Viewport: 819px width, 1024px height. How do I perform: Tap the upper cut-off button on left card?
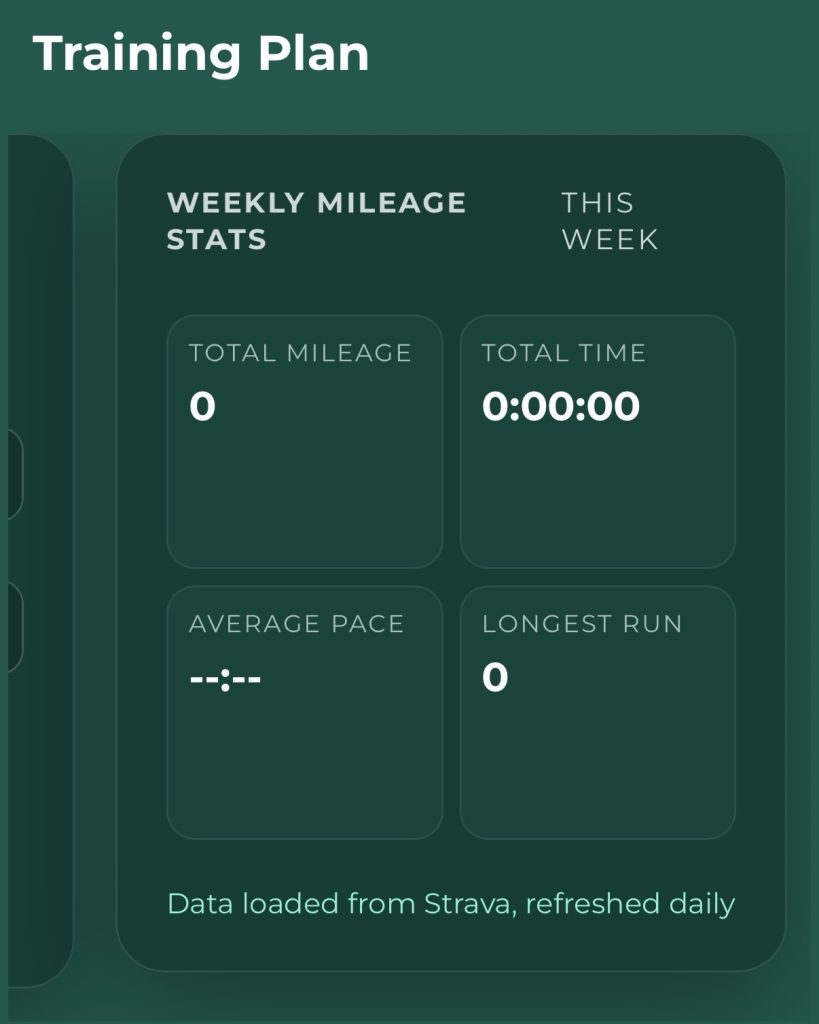tap(12, 475)
